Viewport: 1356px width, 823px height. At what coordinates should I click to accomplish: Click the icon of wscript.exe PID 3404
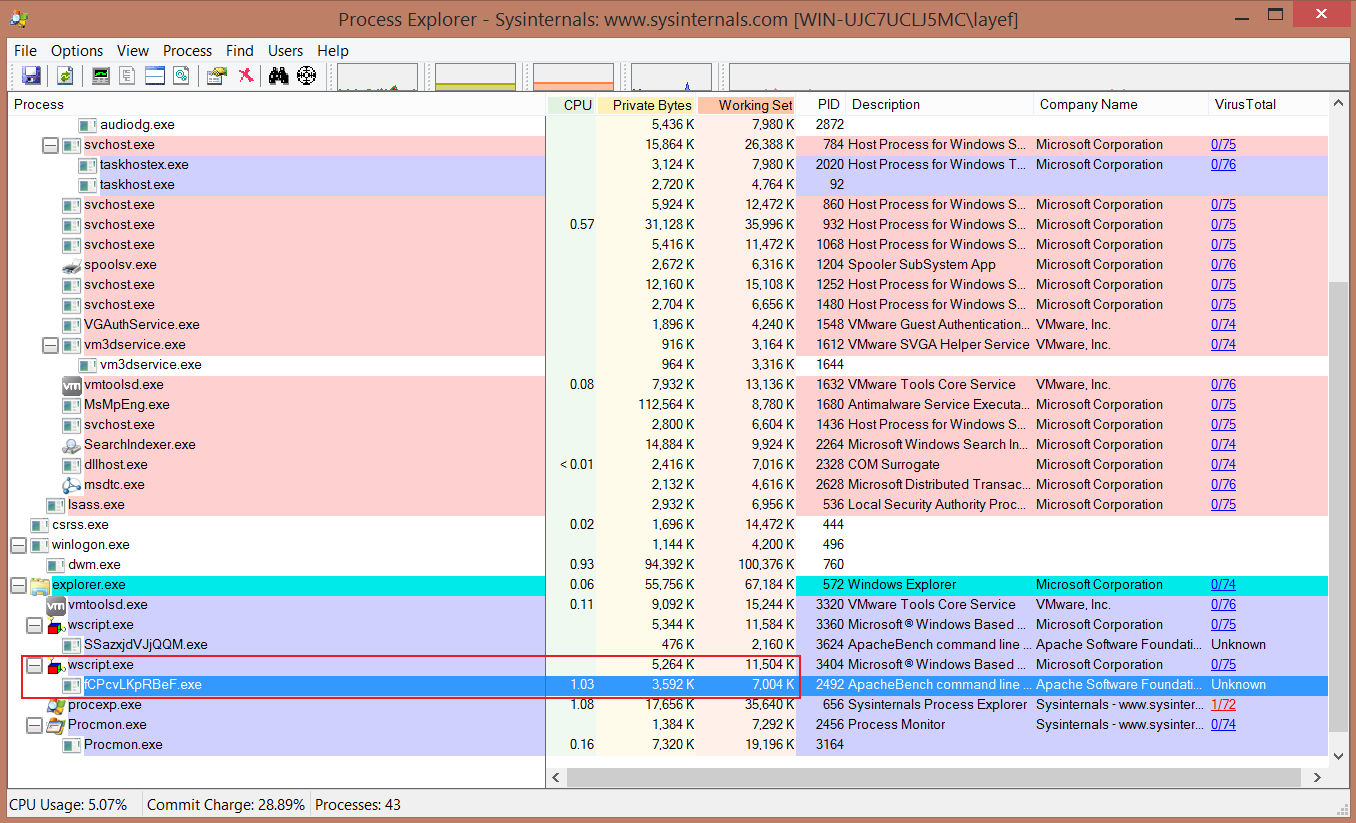point(55,665)
